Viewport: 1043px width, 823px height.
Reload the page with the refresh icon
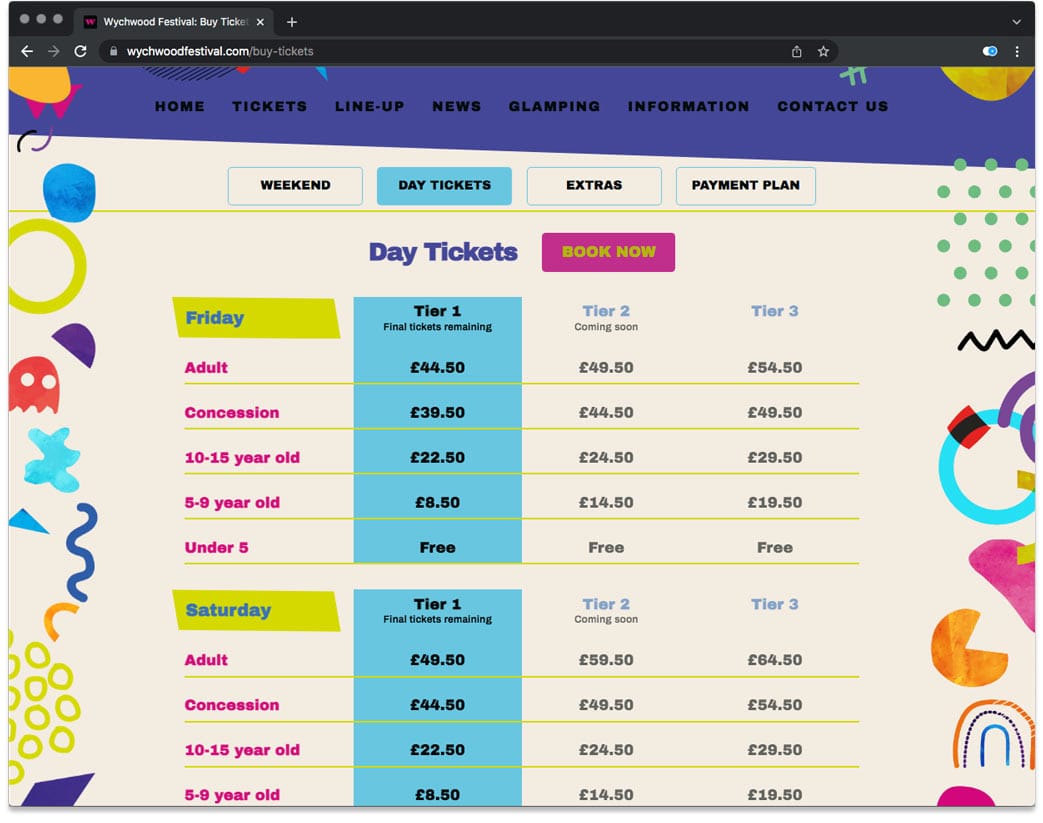click(x=80, y=51)
